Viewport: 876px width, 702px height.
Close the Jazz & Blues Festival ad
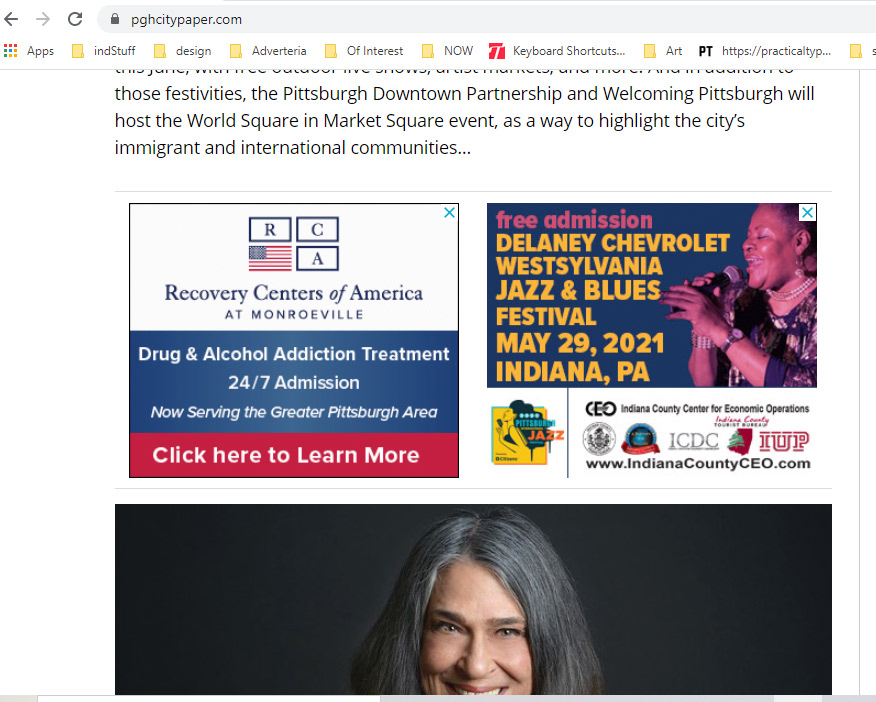pos(807,213)
